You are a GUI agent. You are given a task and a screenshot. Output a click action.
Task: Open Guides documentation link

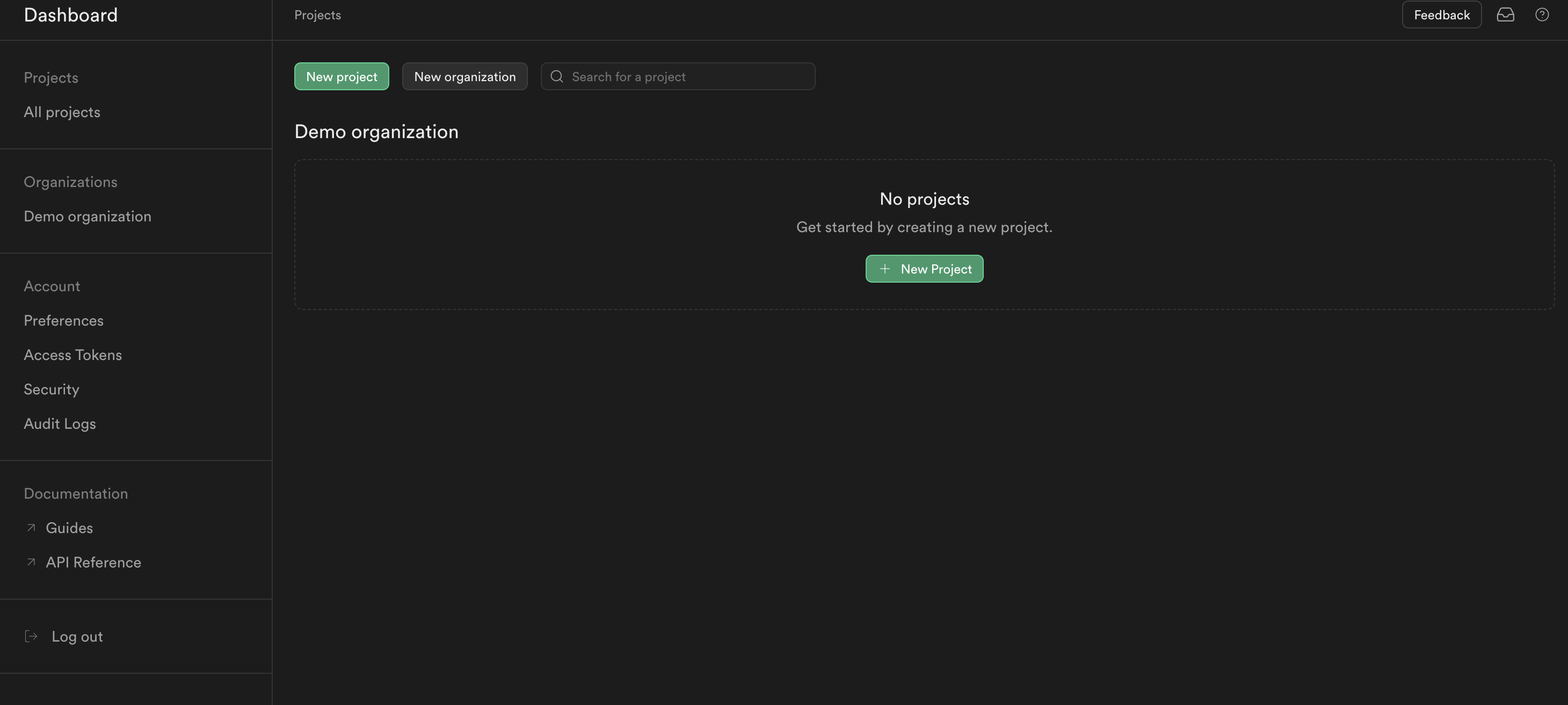69,528
